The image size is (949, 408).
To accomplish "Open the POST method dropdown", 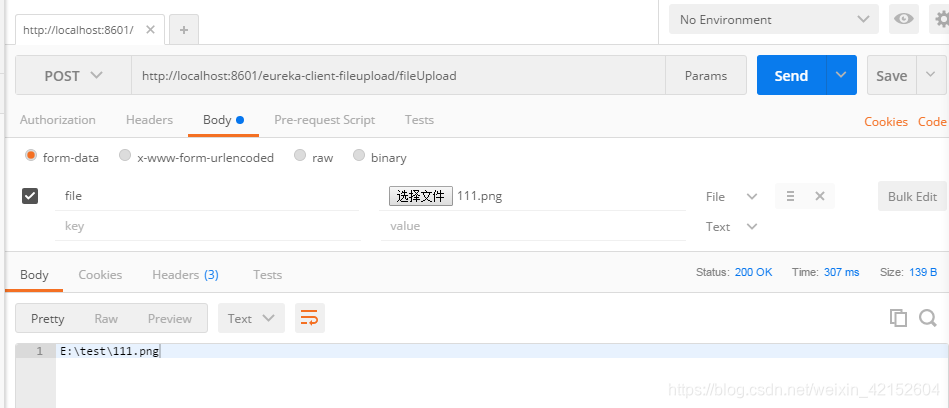I will pos(73,76).
